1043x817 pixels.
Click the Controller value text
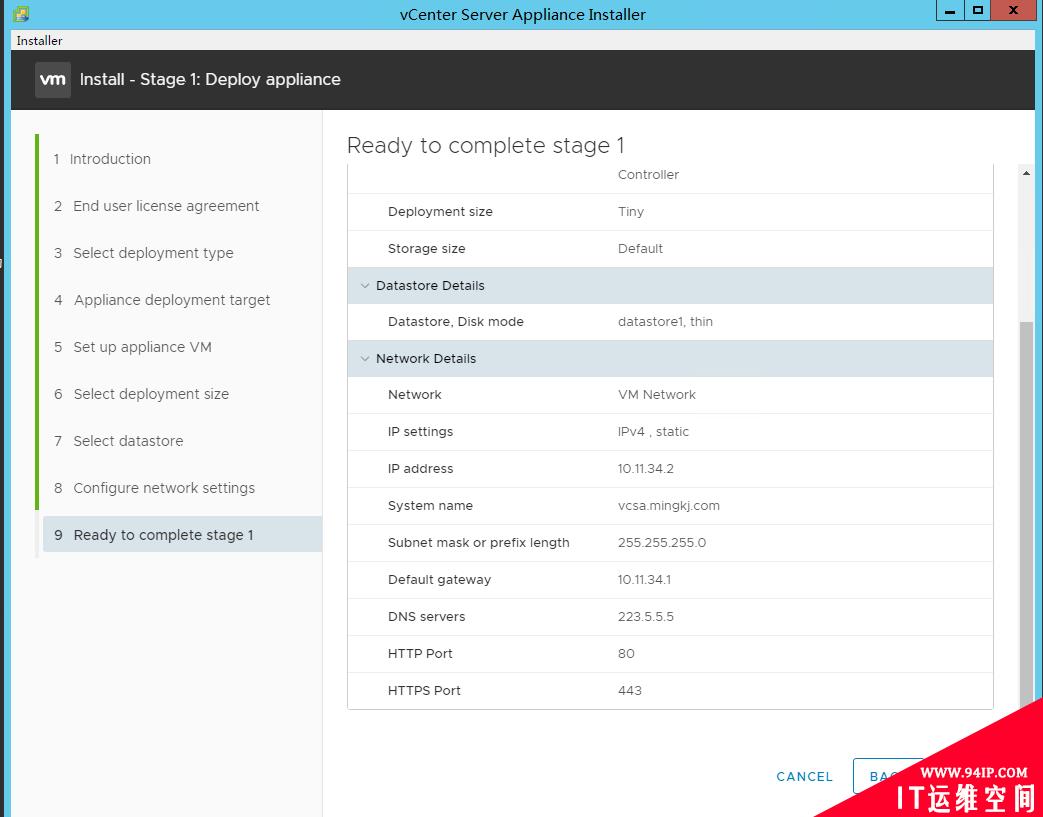648,175
